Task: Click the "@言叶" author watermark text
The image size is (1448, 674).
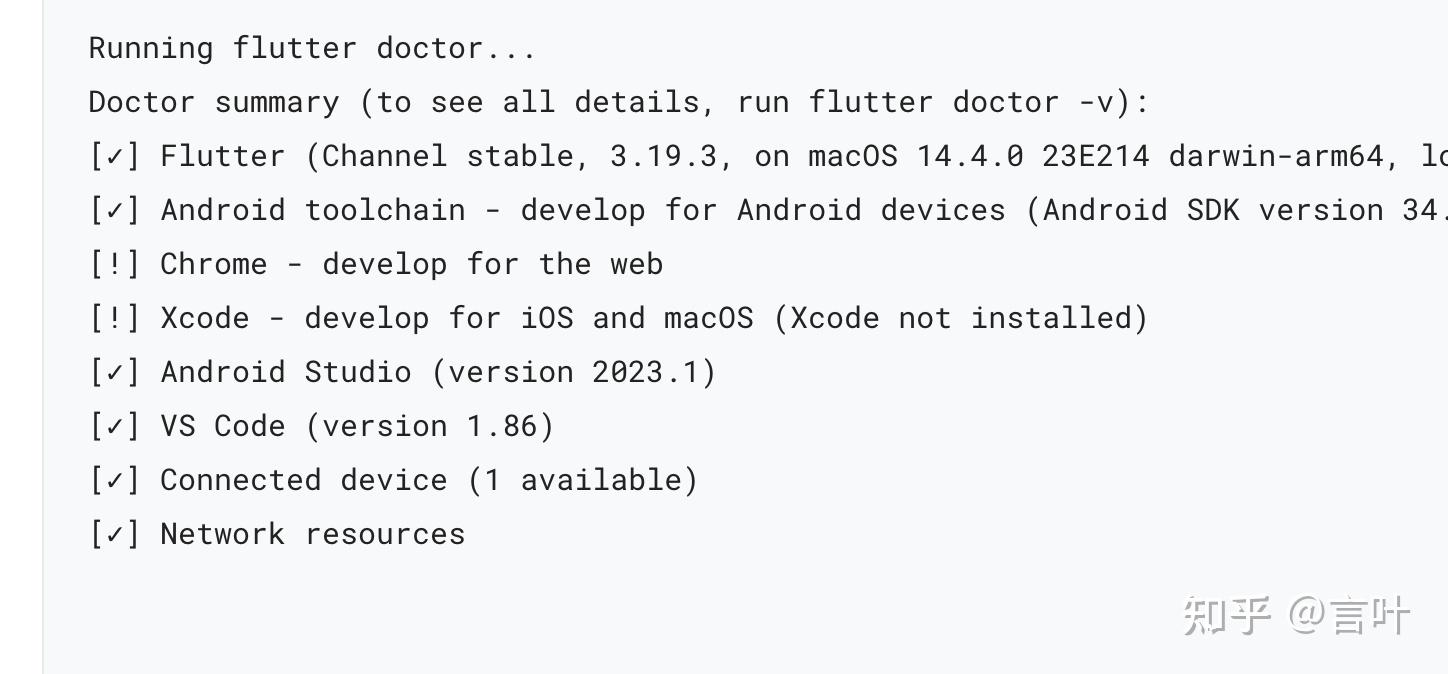Action: 1349,615
